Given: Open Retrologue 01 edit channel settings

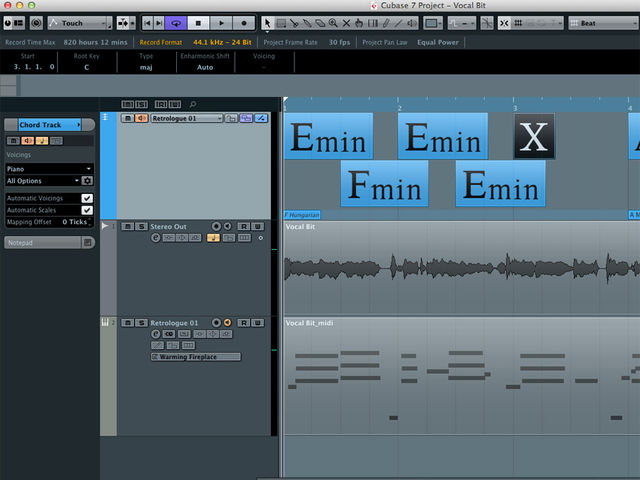Looking at the screenshot, I should 156,334.
